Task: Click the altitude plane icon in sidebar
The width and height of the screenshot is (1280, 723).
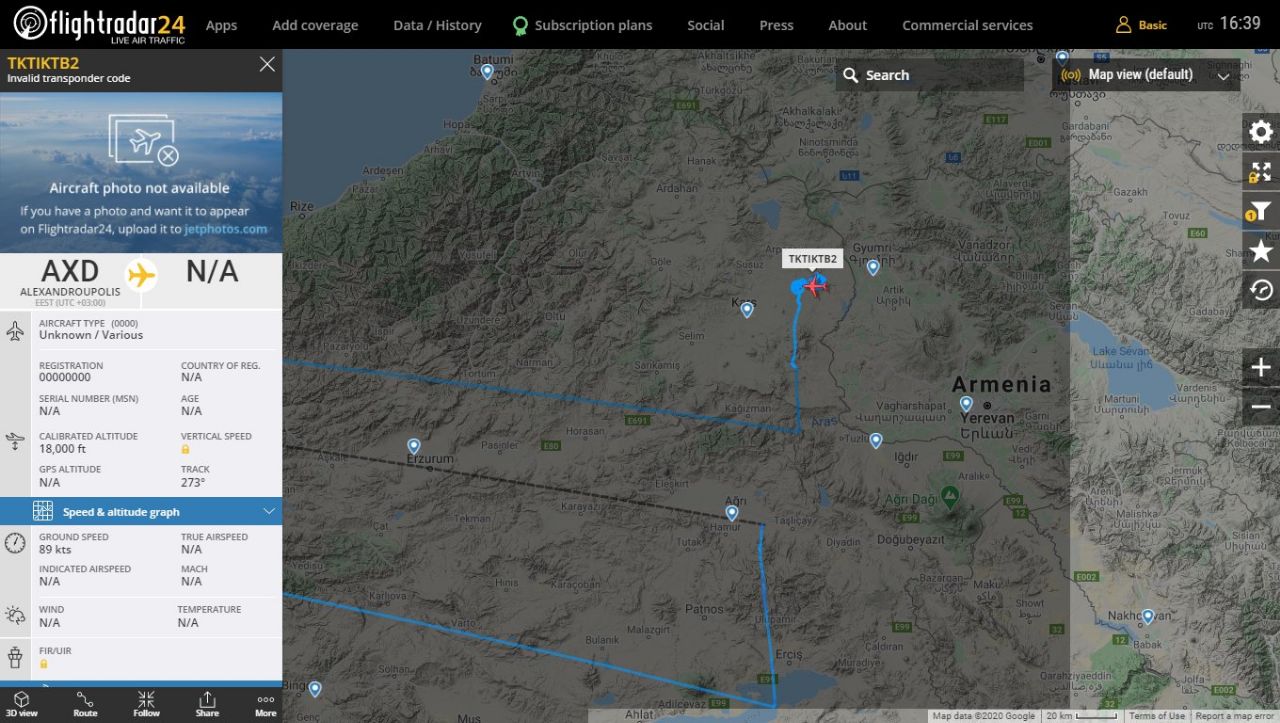Action: pyautogui.click(x=15, y=440)
